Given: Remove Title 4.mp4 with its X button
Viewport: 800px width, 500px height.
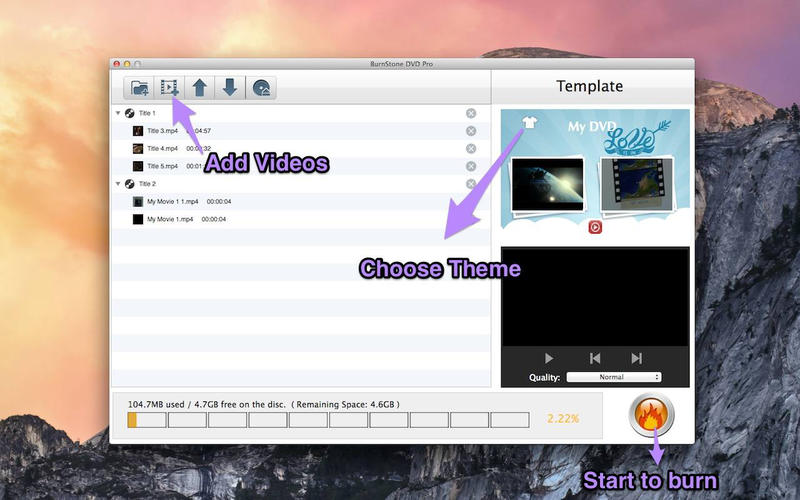Looking at the screenshot, I should point(471,148).
